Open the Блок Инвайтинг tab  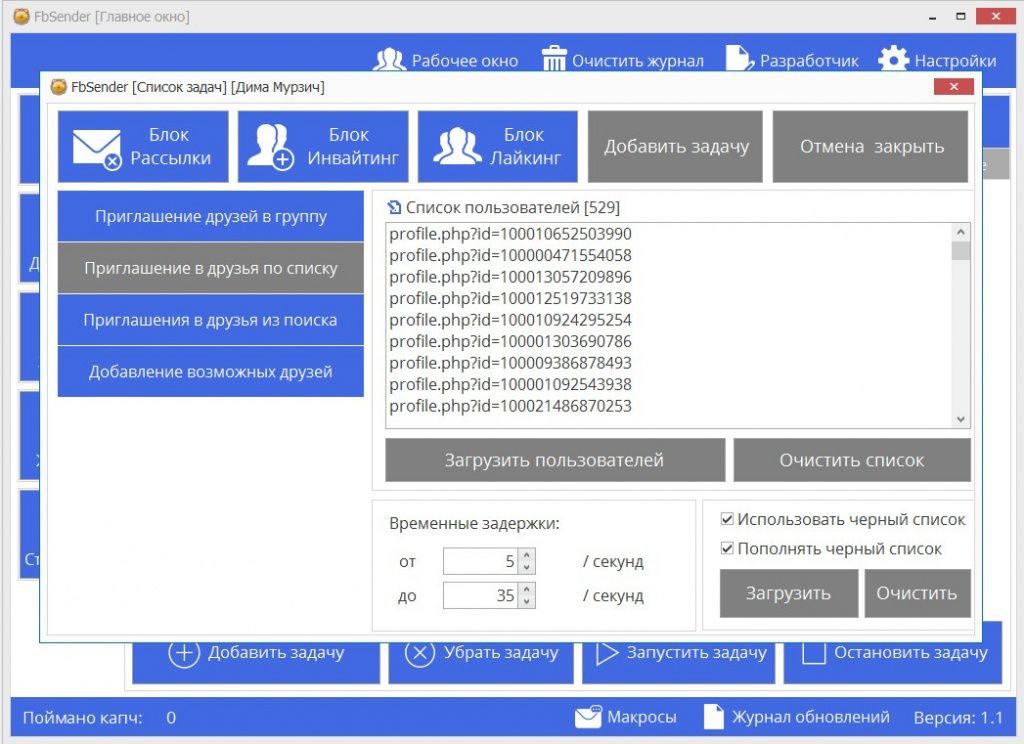pos(323,146)
